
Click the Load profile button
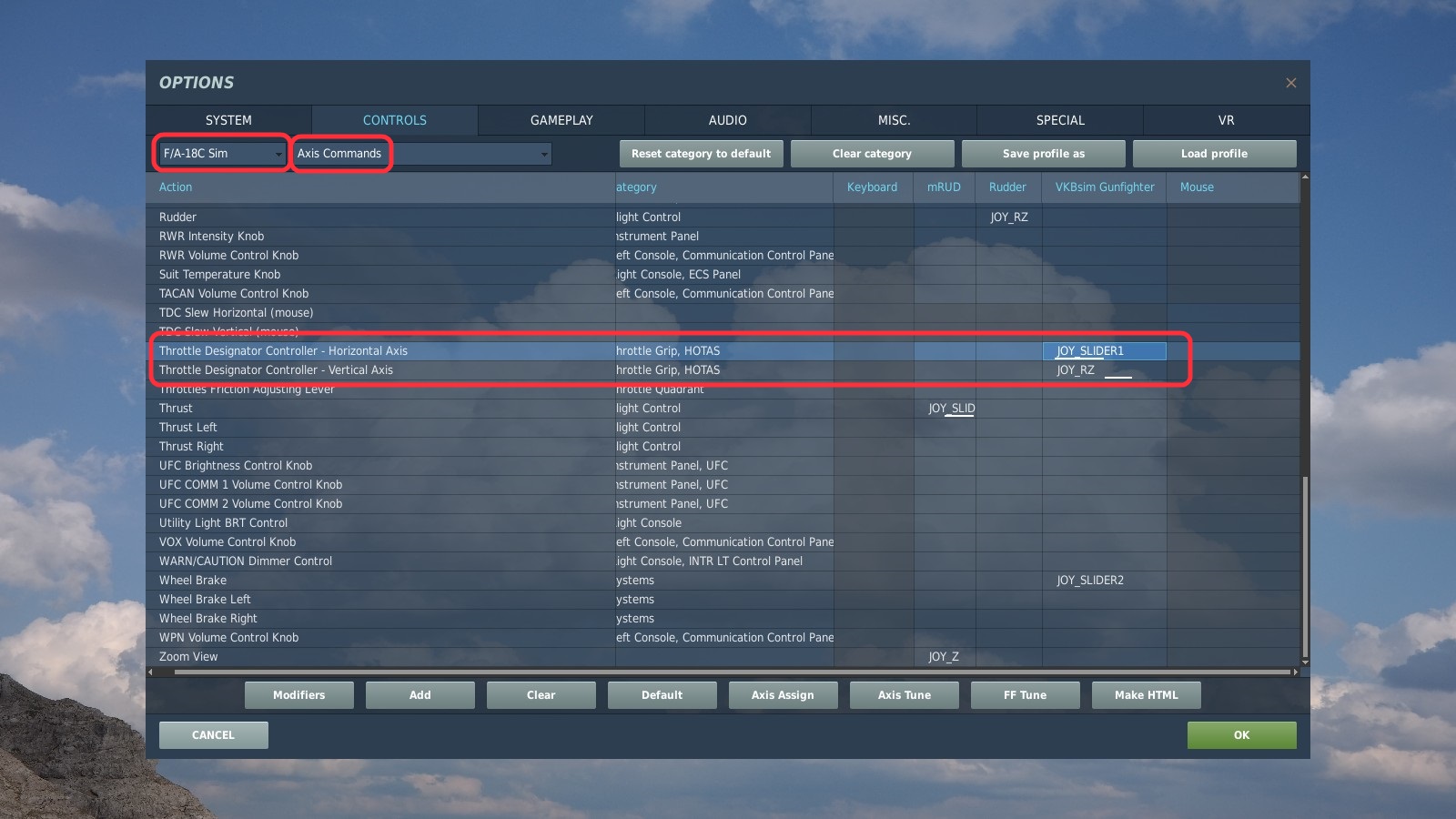(x=1214, y=154)
